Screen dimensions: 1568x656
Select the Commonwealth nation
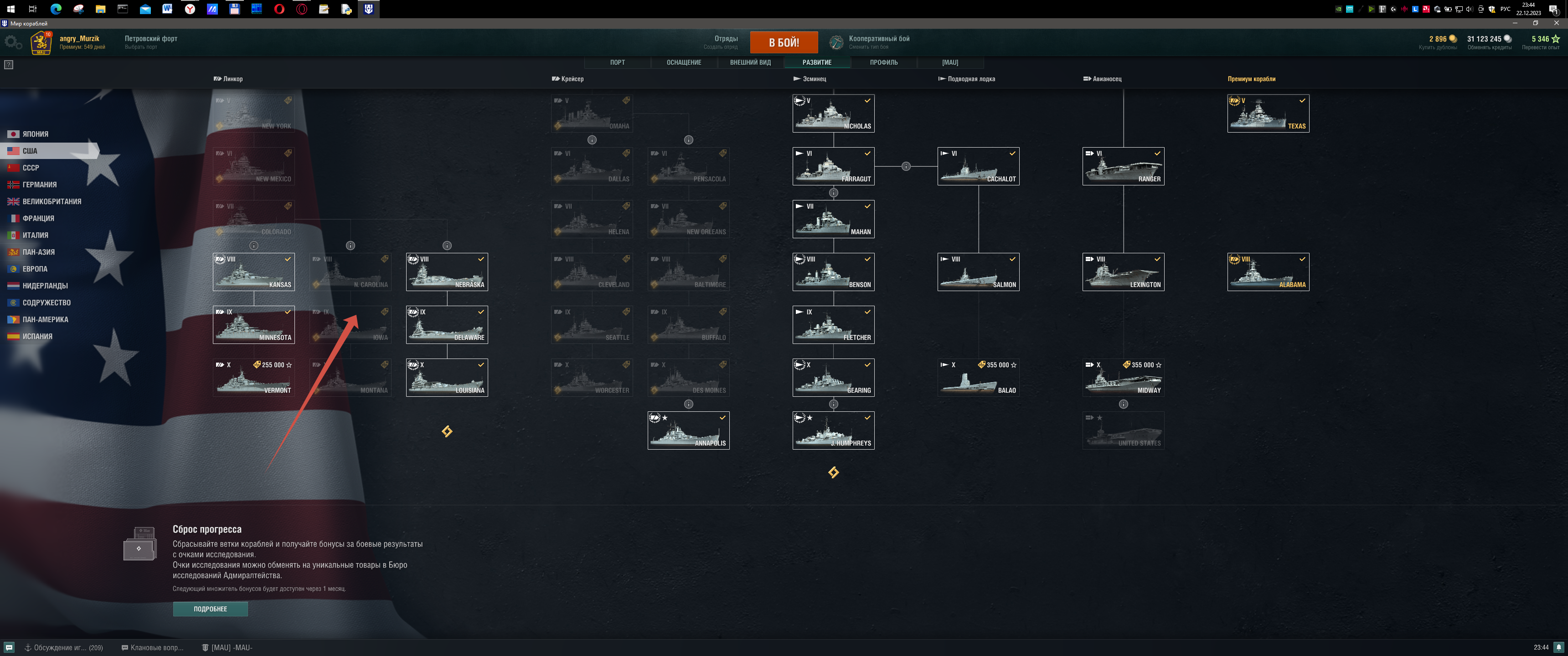tap(39, 303)
